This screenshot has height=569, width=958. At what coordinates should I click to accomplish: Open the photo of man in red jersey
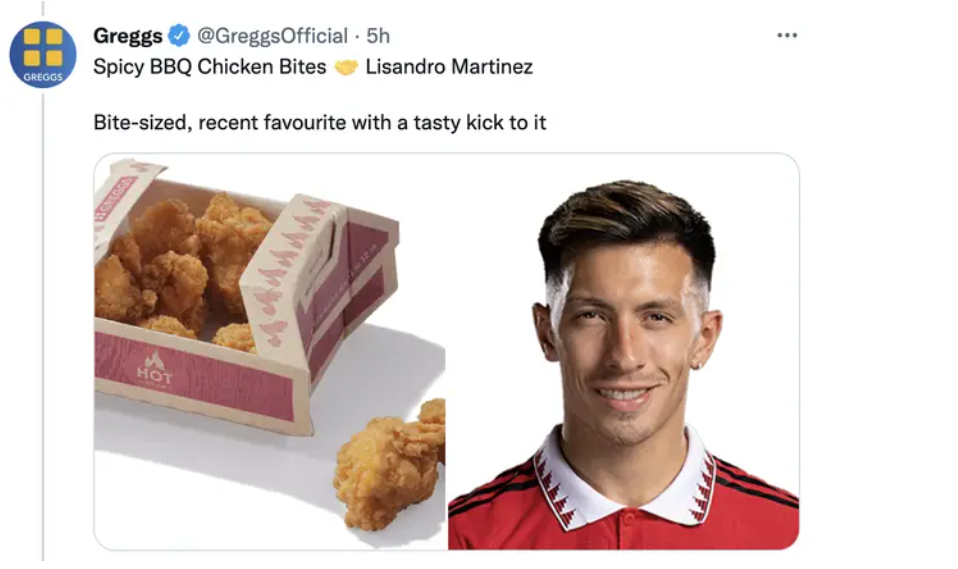point(623,351)
